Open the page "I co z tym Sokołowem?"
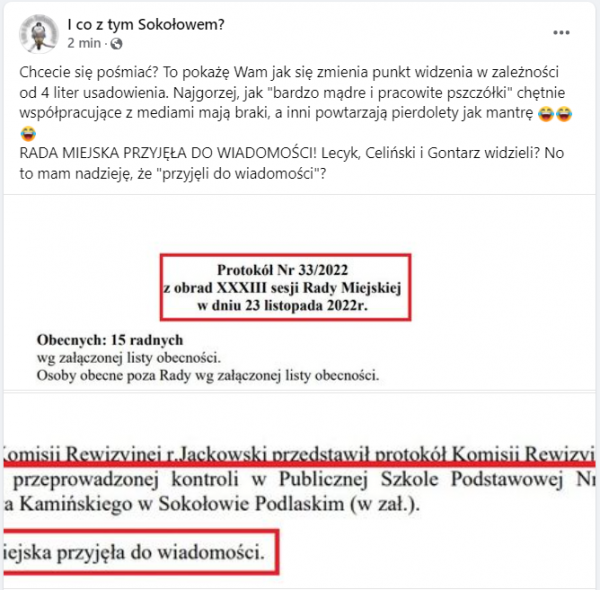 point(146,24)
